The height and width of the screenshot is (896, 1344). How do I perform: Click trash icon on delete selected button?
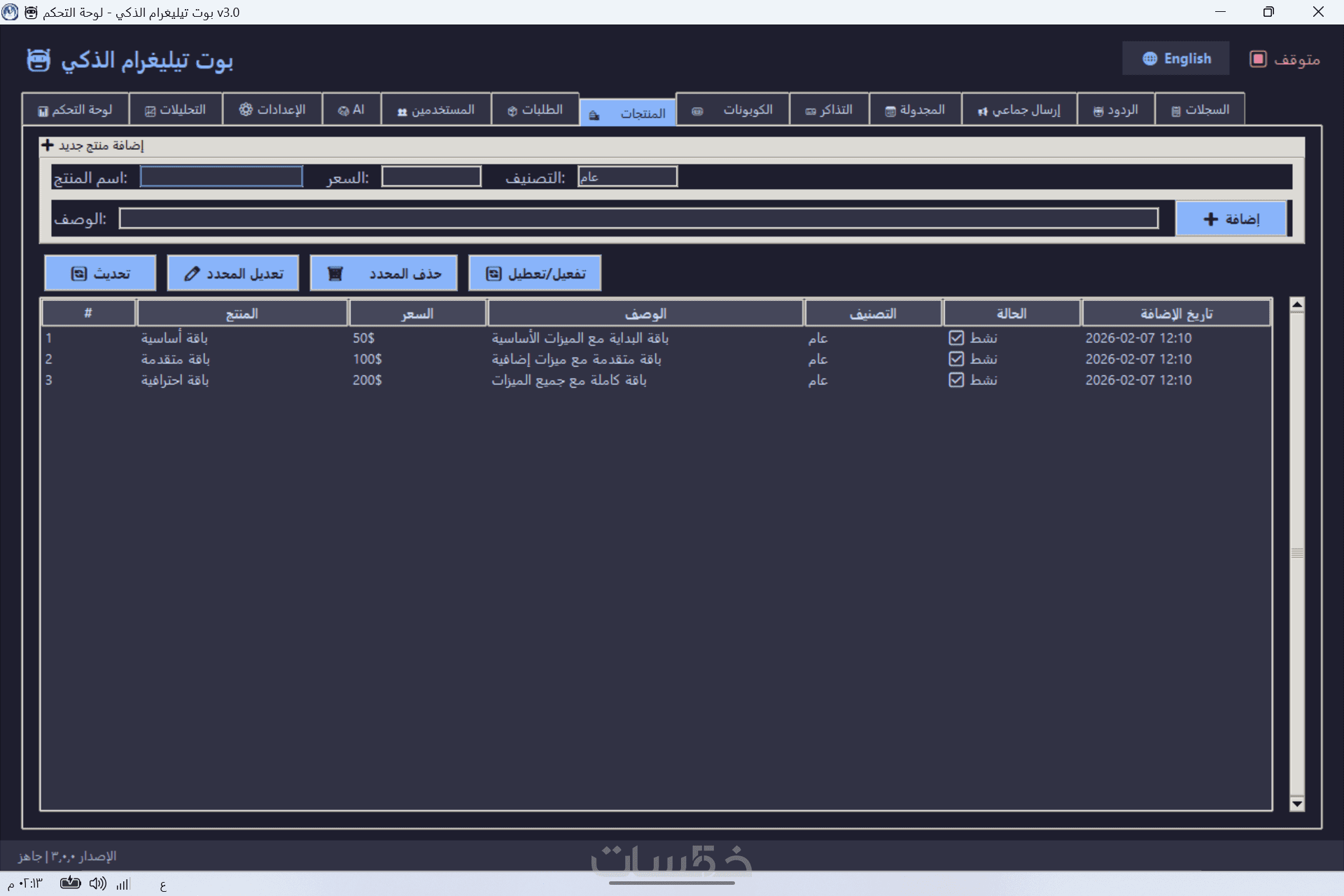coord(335,274)
